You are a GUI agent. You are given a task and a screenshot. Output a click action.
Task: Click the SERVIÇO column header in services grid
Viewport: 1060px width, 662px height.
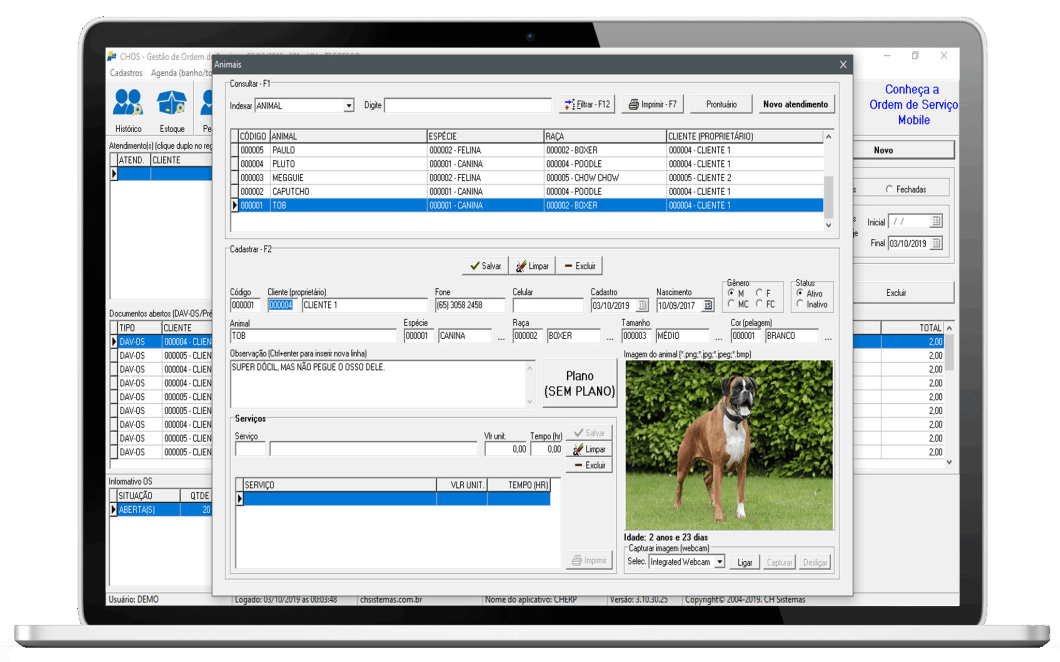[339, 485]
